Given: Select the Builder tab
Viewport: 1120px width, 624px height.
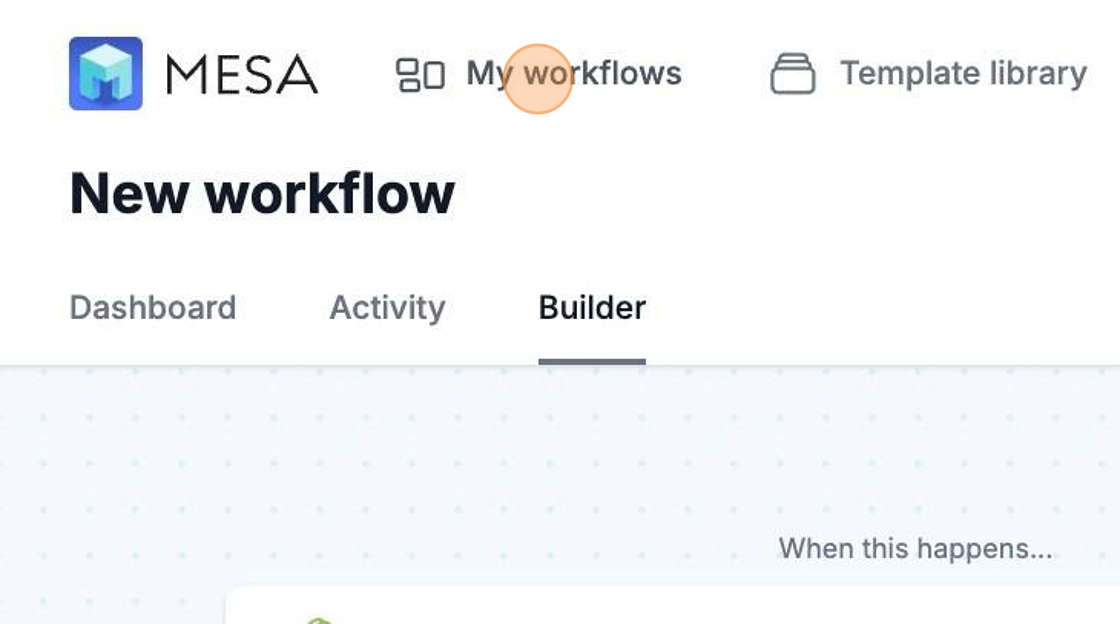Looking at the screenshot, I should click(592, 307).
